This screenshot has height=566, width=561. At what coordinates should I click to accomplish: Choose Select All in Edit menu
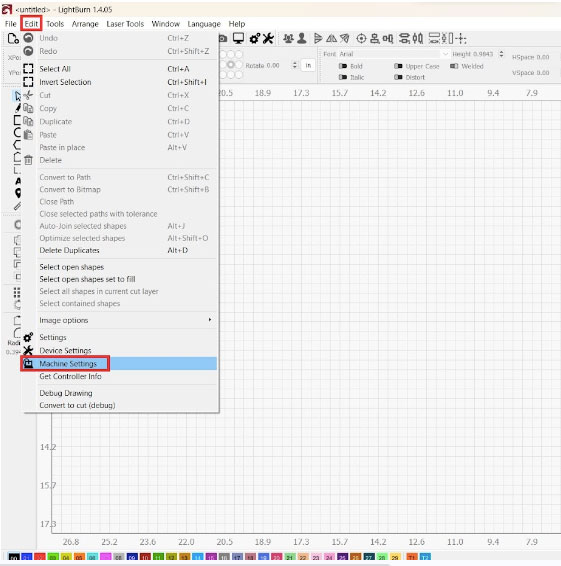tap(119, 69)
